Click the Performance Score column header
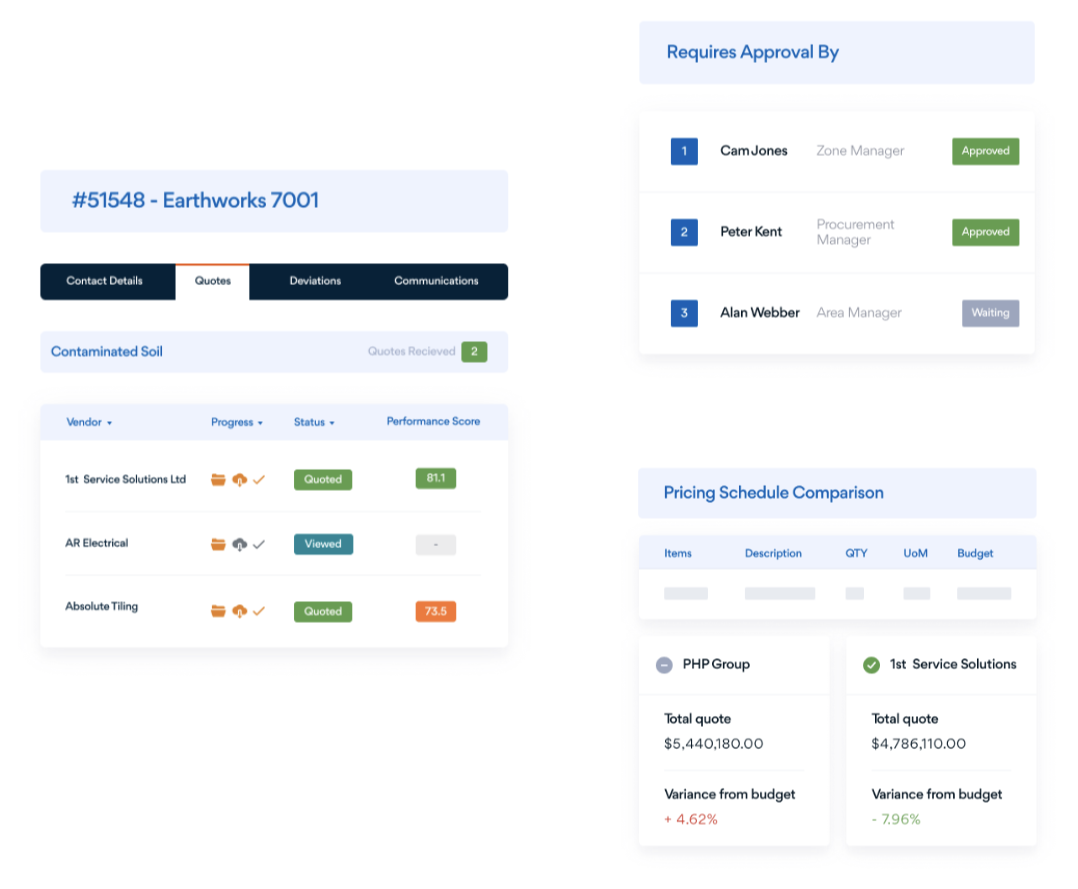The width and height of the screenshot is (1078, 889). pyautogui.click(x=433, y=421)
